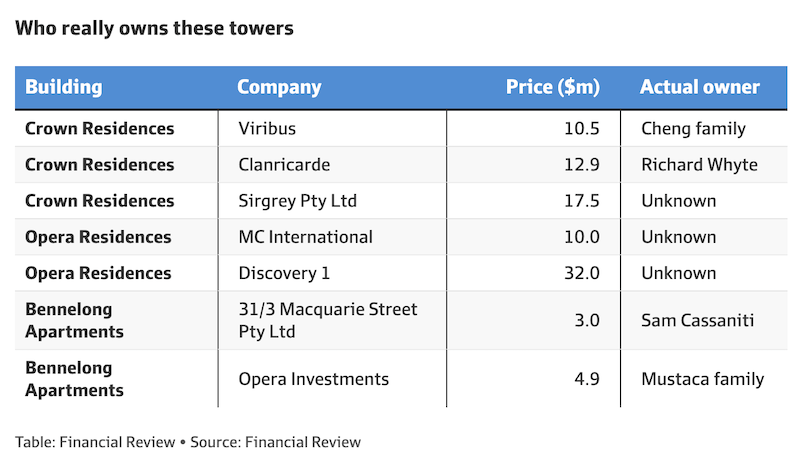
Task: Click the MC International cell
Action: pos(305,237)
